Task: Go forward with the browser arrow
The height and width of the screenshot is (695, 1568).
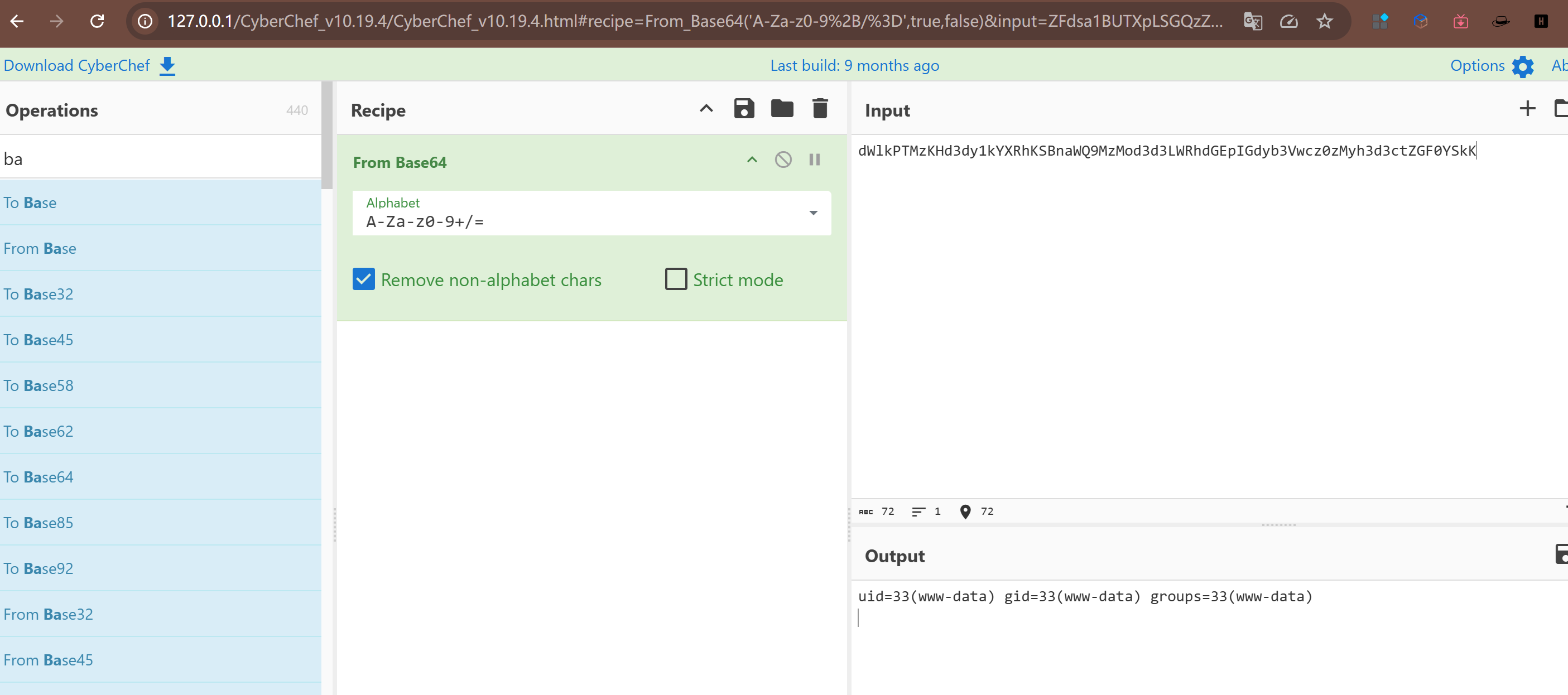Action: pos(56,21)
